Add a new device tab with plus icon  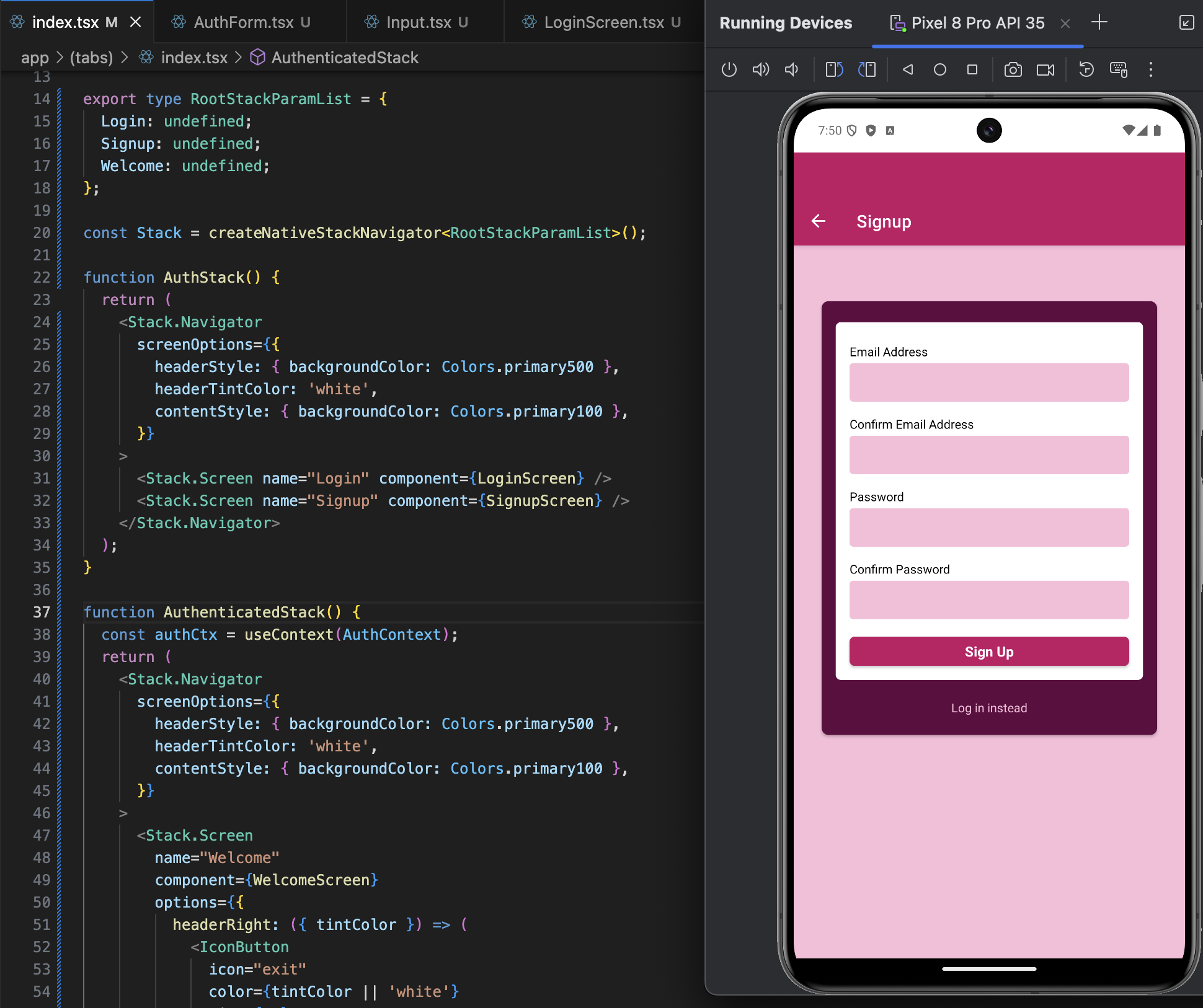click(1099, 22)
